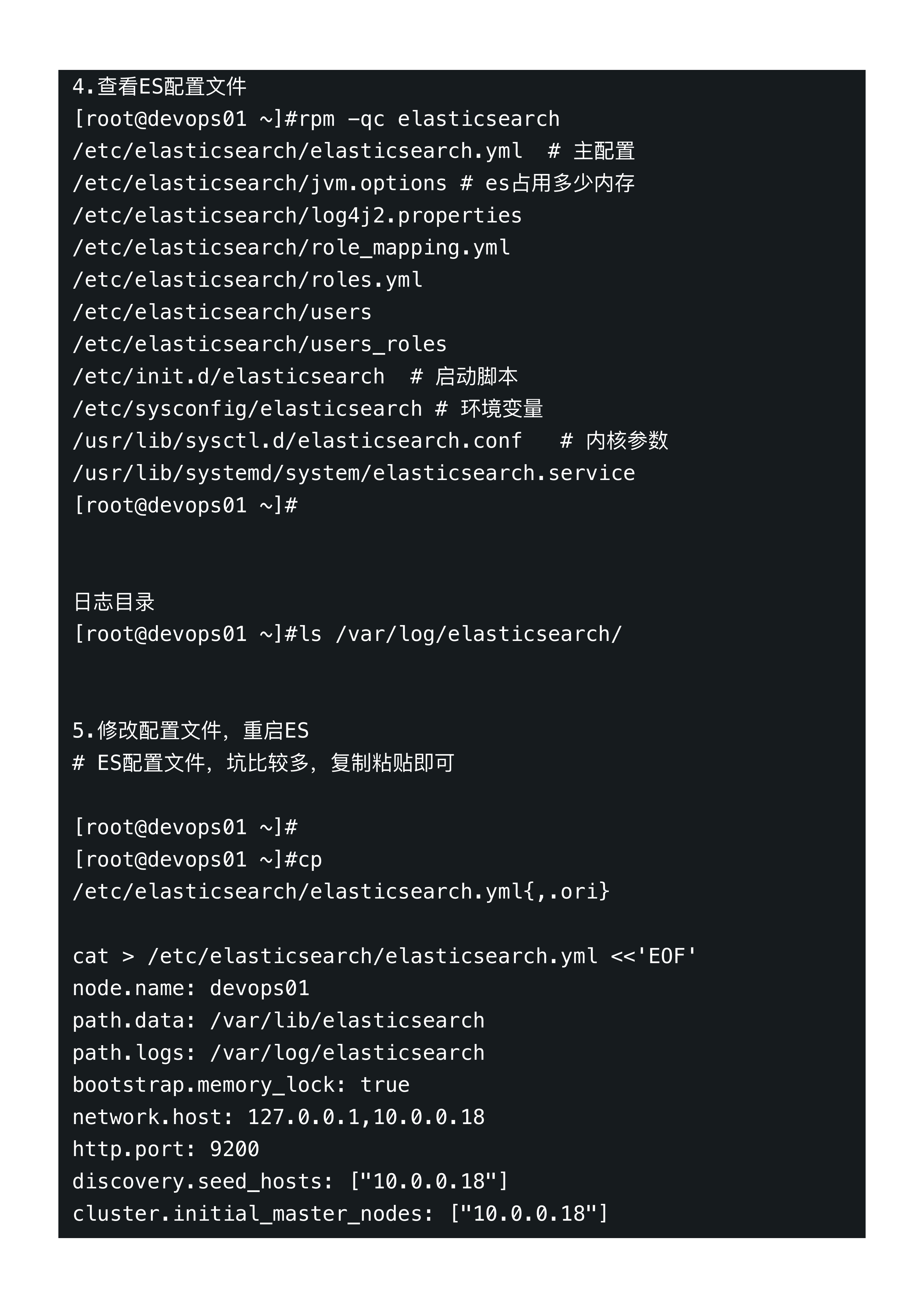Viewport: 924px width, 1308px height.
Task: Click the 'cat > ... <<EOF' command line
Action: (x=385, y=956)
